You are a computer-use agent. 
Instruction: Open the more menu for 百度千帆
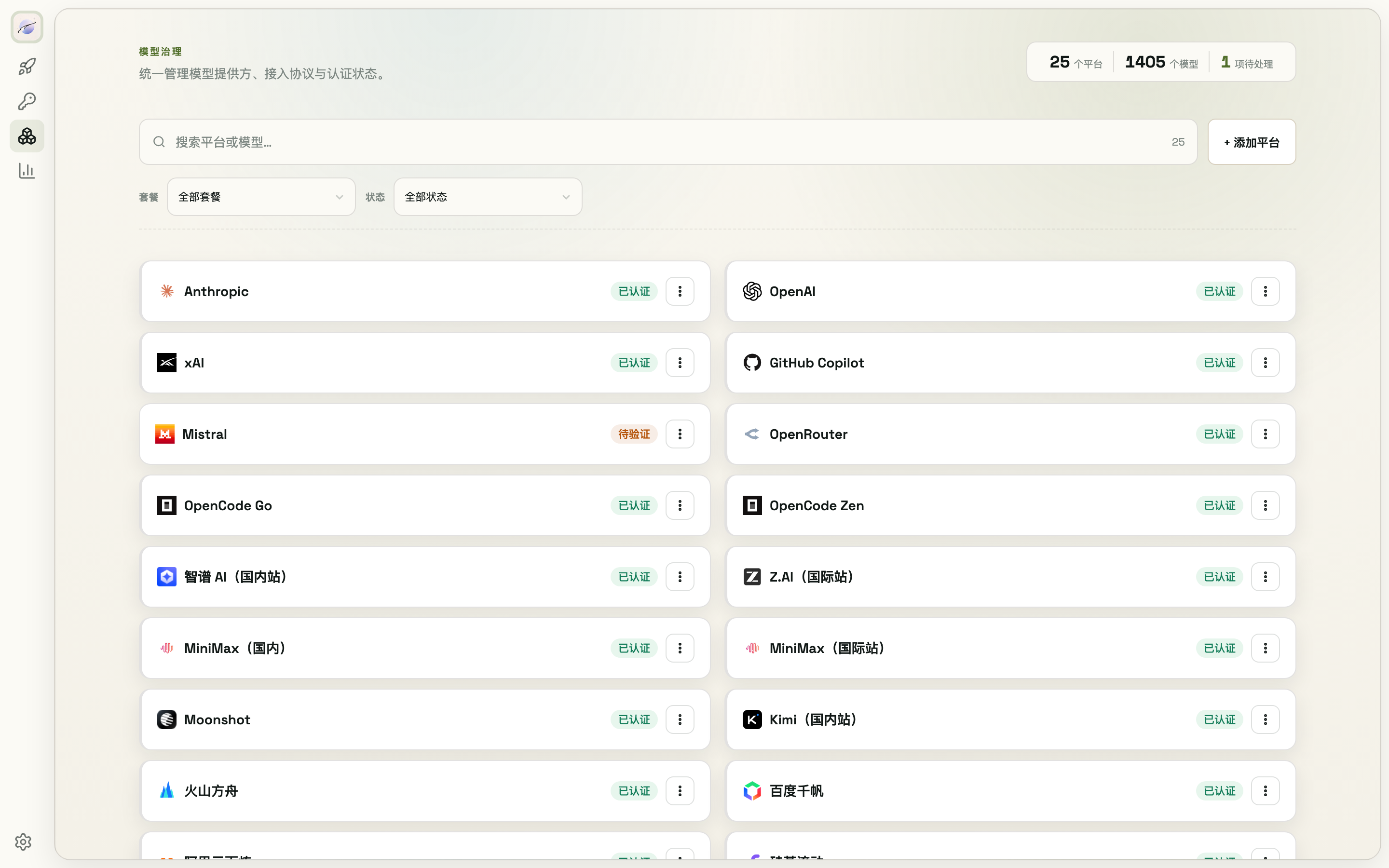coord(1265,791)
